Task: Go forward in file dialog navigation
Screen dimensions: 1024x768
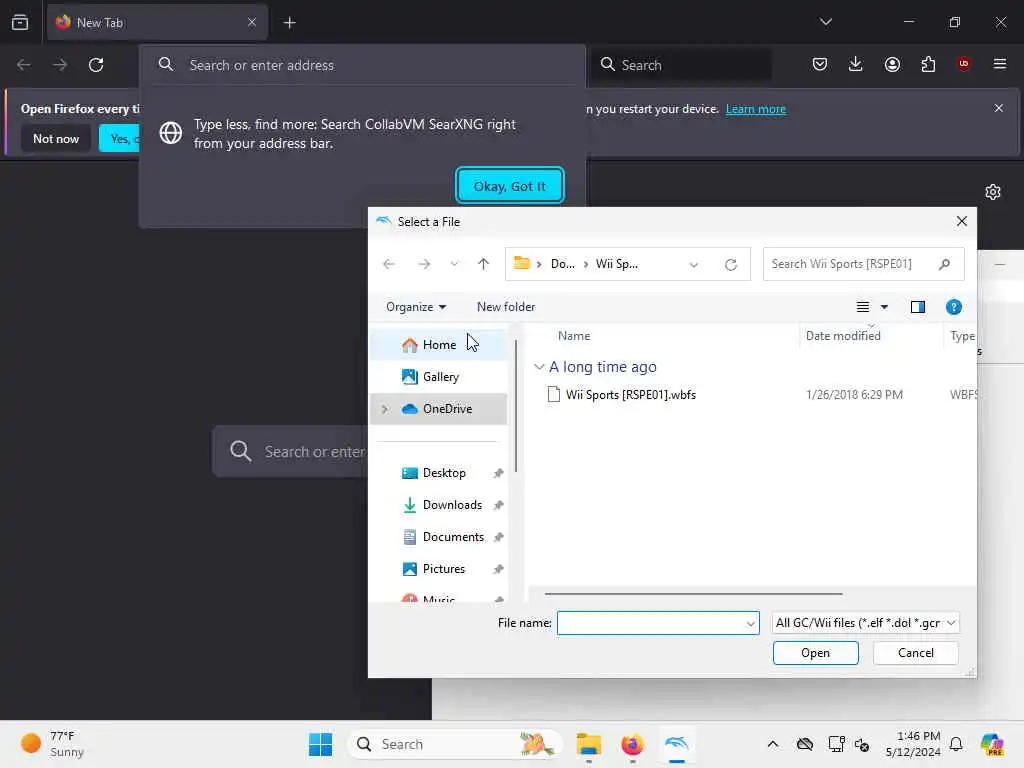Action: click(424, 264)
